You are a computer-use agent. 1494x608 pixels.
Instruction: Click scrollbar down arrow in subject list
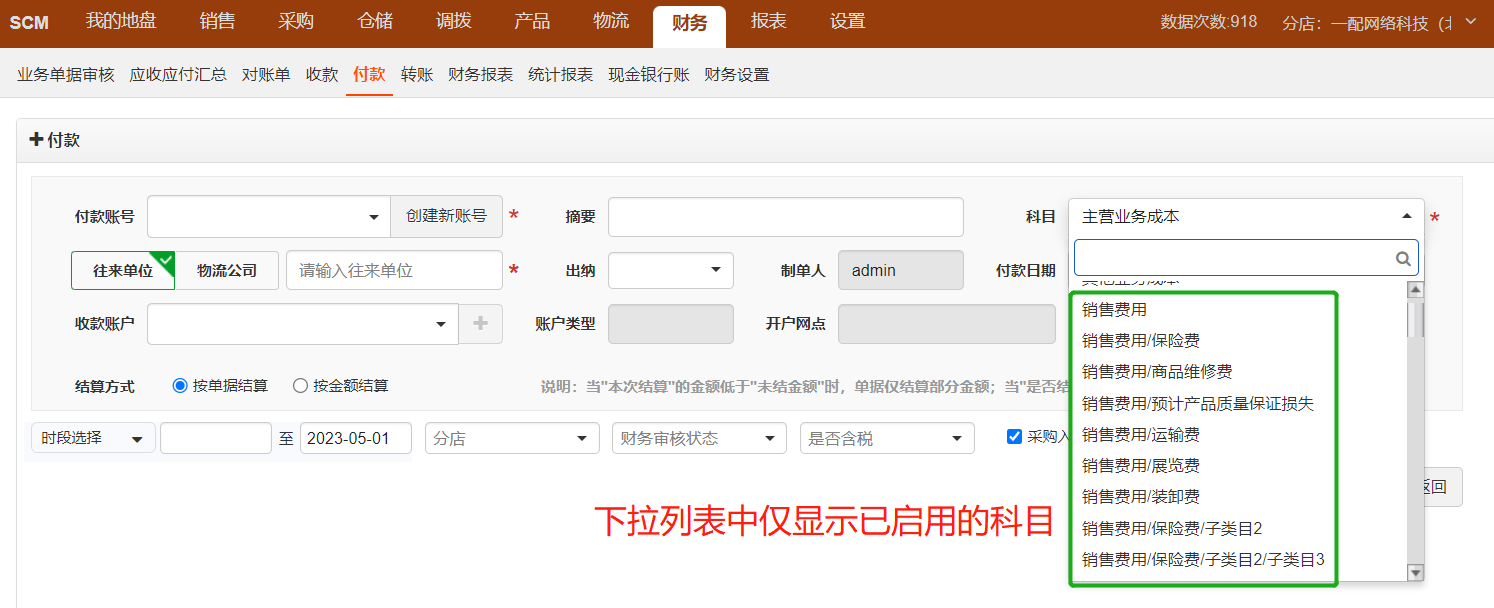click(1415, 572)
